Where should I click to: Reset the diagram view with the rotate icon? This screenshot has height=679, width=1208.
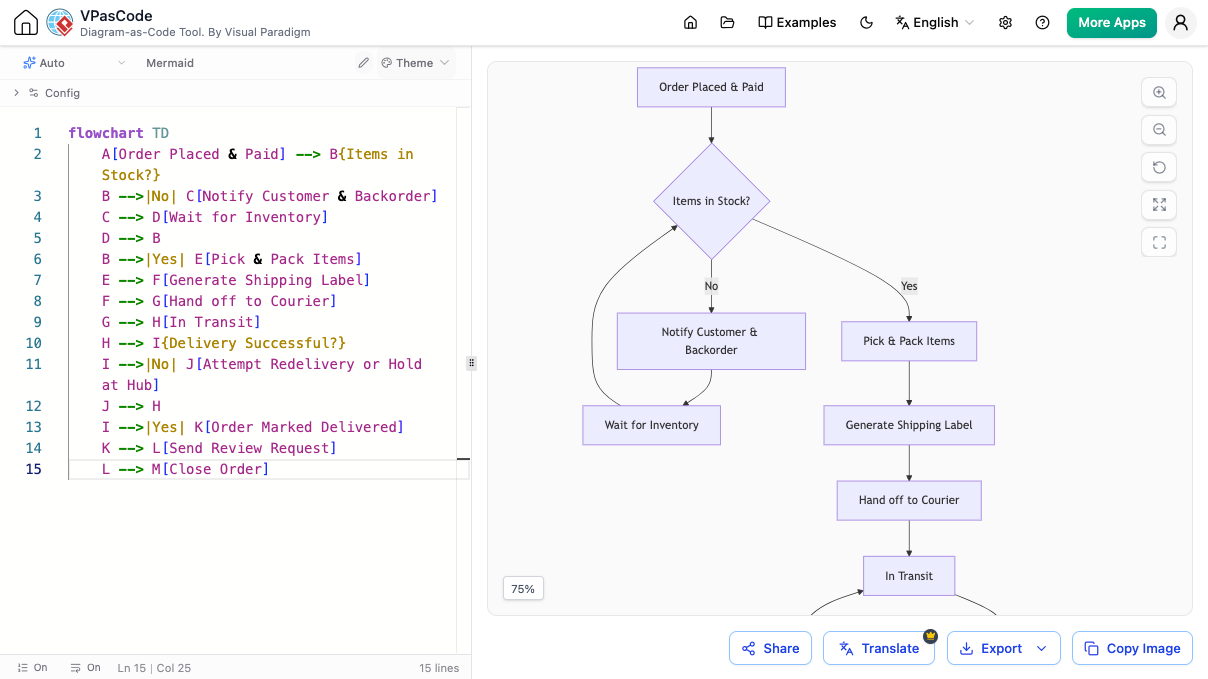tap(1159, 167)
